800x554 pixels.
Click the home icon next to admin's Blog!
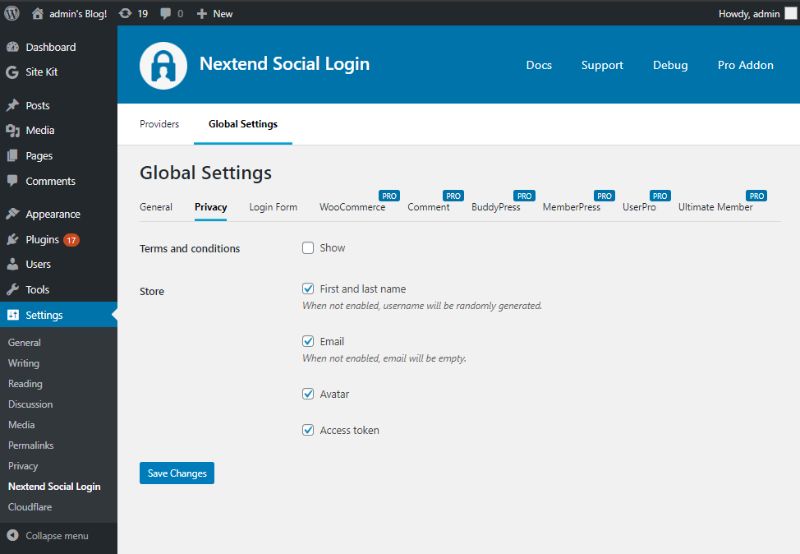pos(38,13)
